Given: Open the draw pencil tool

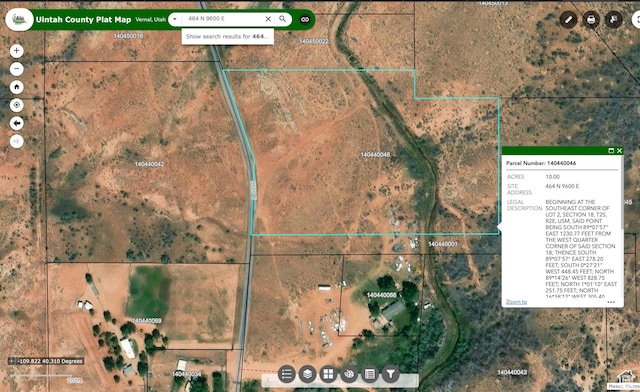Looking at the screenshot, I should (568, 19).
